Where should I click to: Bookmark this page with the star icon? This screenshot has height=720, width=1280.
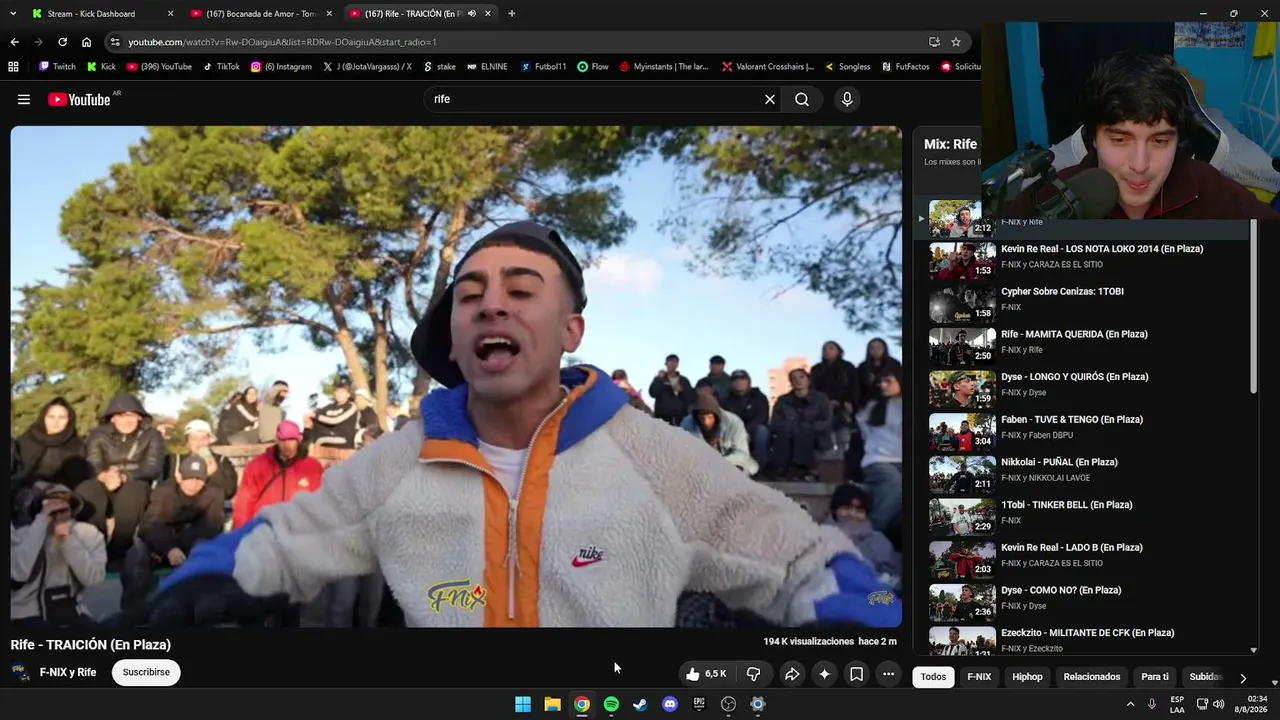pos(956,42)
